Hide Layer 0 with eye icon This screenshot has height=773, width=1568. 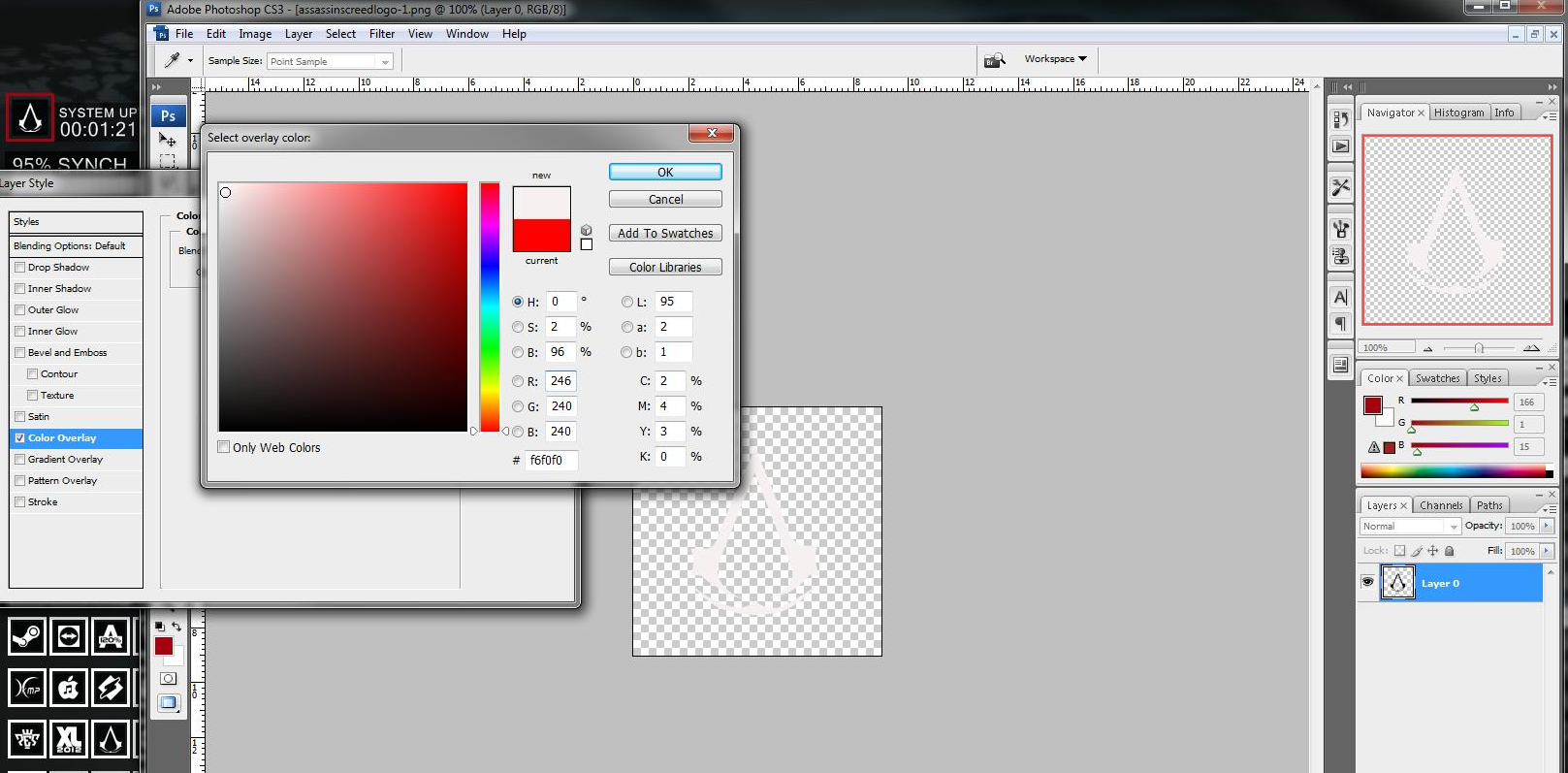1367,582
